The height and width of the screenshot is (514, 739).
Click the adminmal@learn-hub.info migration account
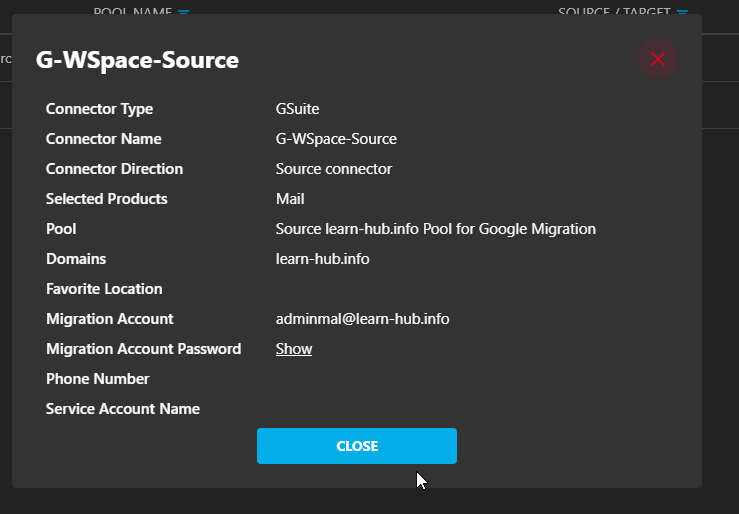tap(362, 319)
